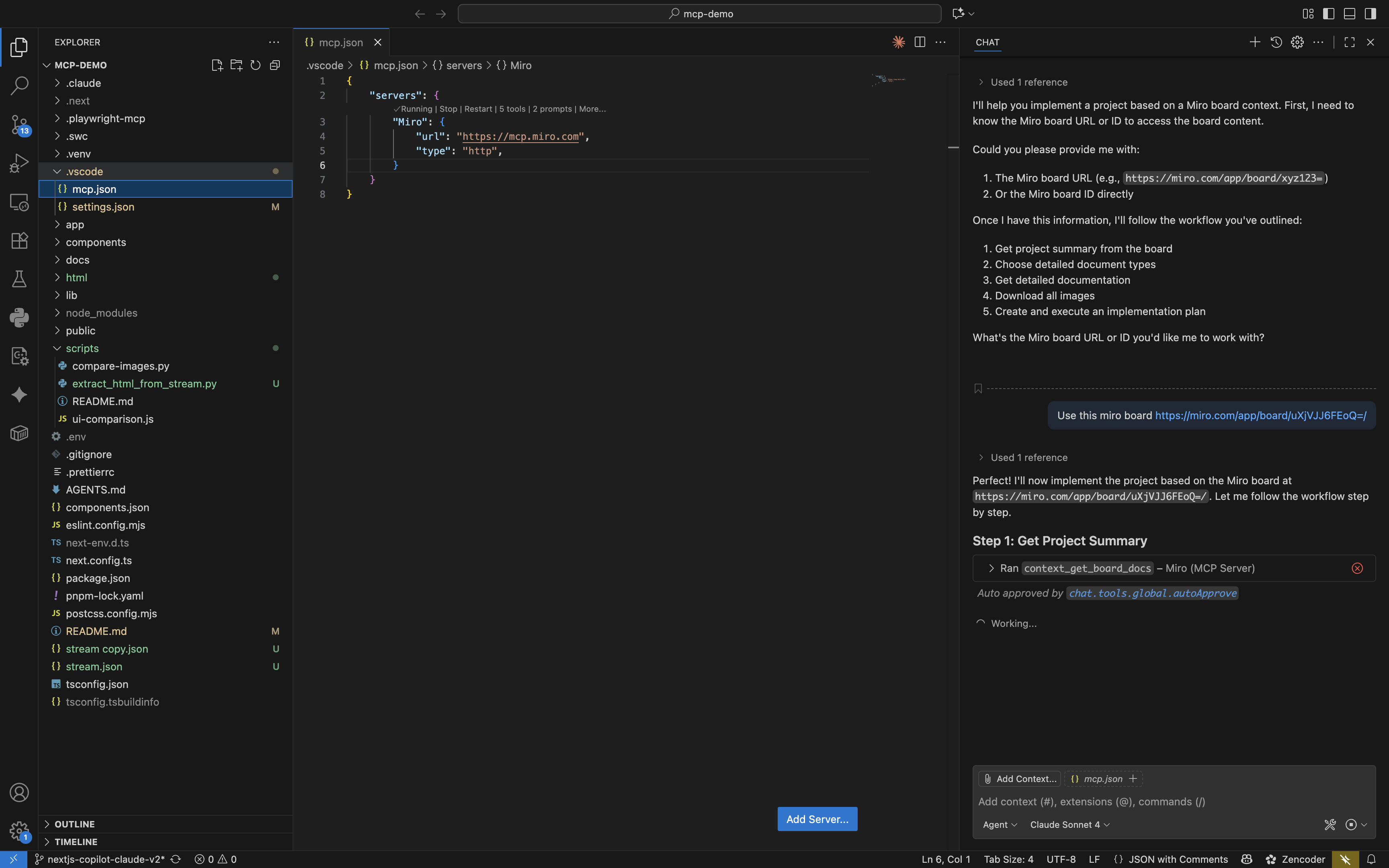Open the Python sidebar icon

19,317
